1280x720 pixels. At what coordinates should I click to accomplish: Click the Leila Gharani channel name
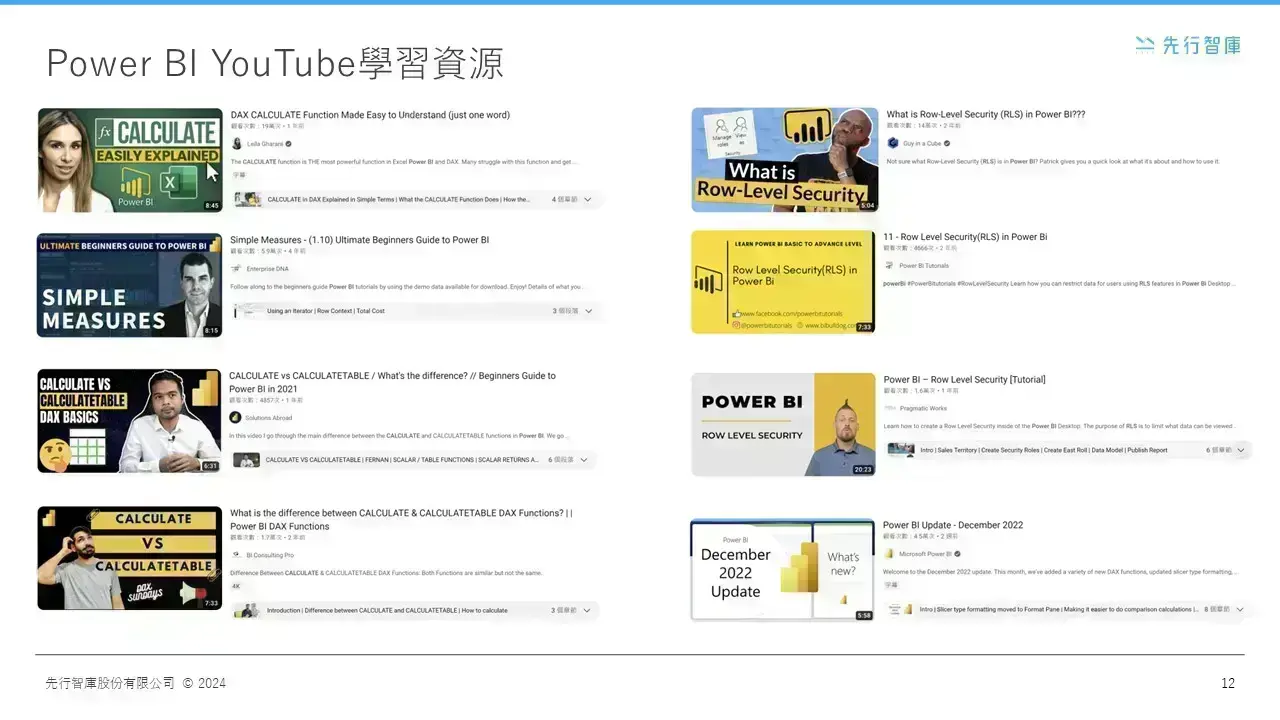pos(265,144)
